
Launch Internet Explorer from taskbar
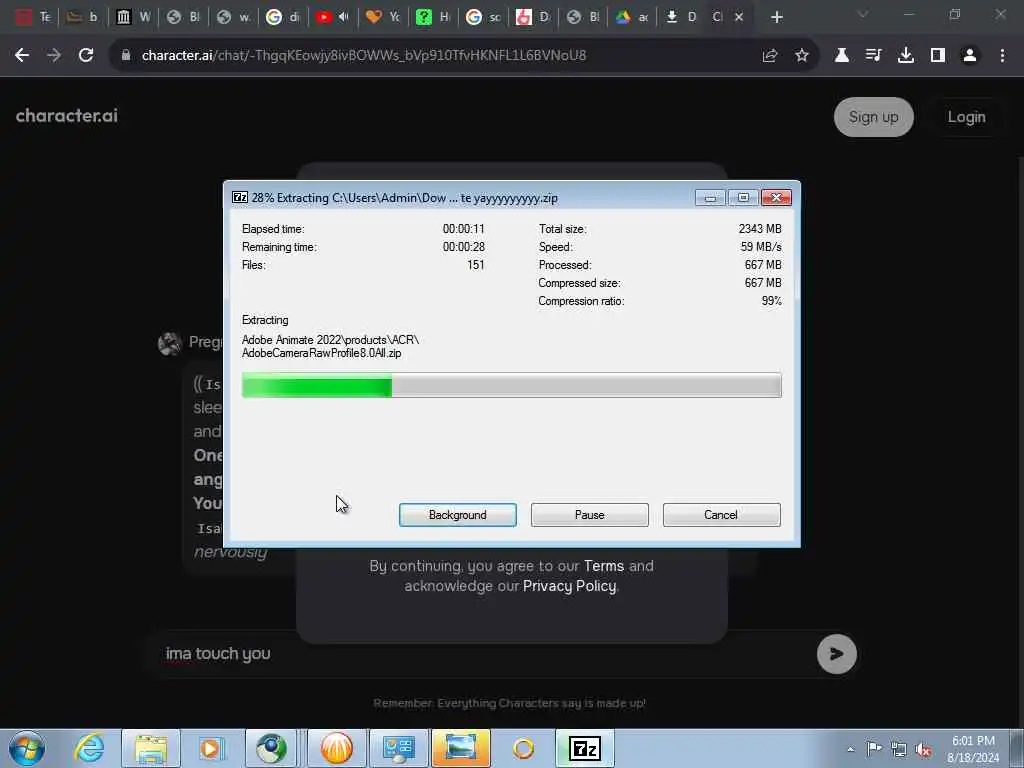click(x=89, y=748)
